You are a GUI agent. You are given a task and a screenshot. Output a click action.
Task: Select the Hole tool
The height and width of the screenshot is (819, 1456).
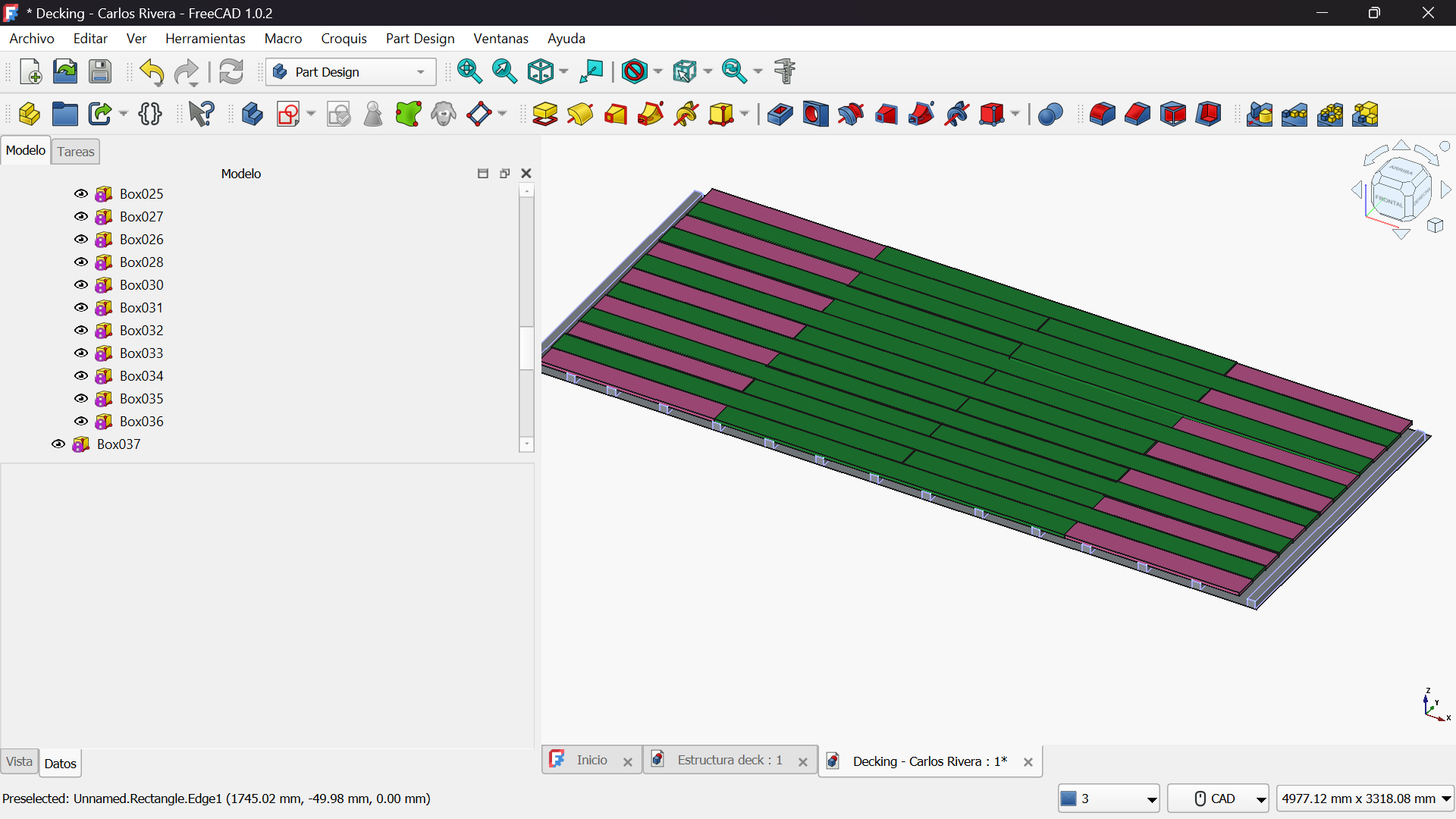[x=815, y=115]
